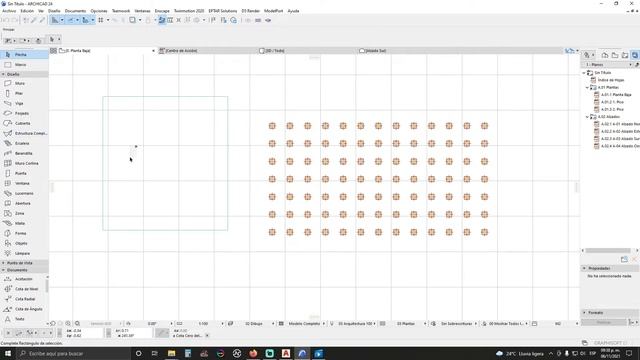This screenshot has height=360, width=640.
Task: Open the Sin Sobrescrituras dropdown
Action: [459, 324]
